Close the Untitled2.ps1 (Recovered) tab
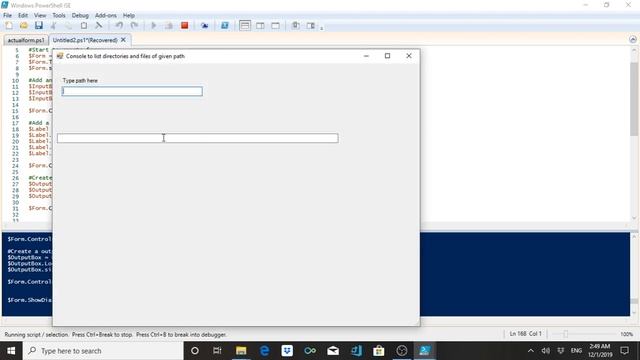The width and height of the screenshot is (640, 360). pos(123,40)
